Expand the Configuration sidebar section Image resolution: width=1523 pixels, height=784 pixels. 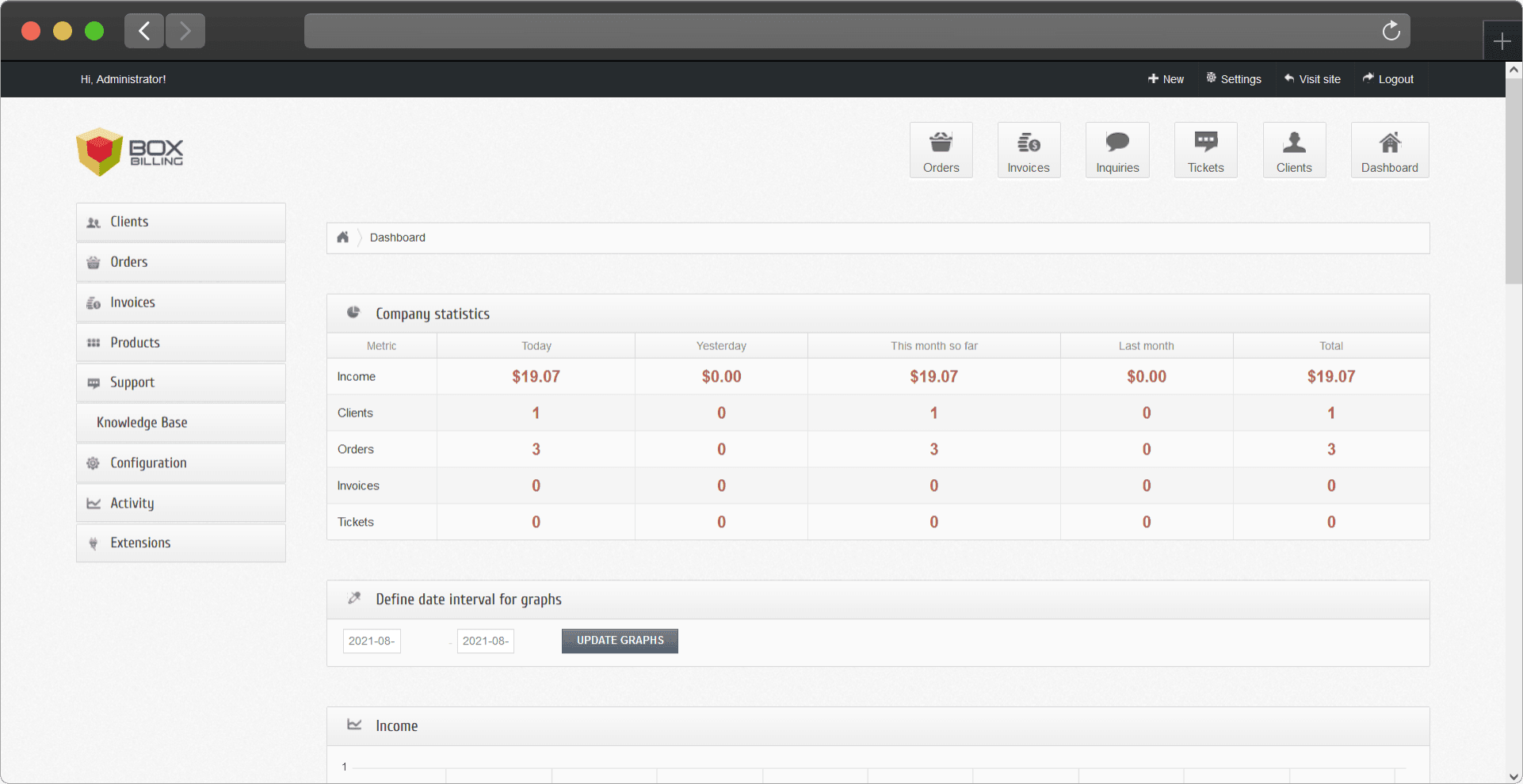[181, 463]
